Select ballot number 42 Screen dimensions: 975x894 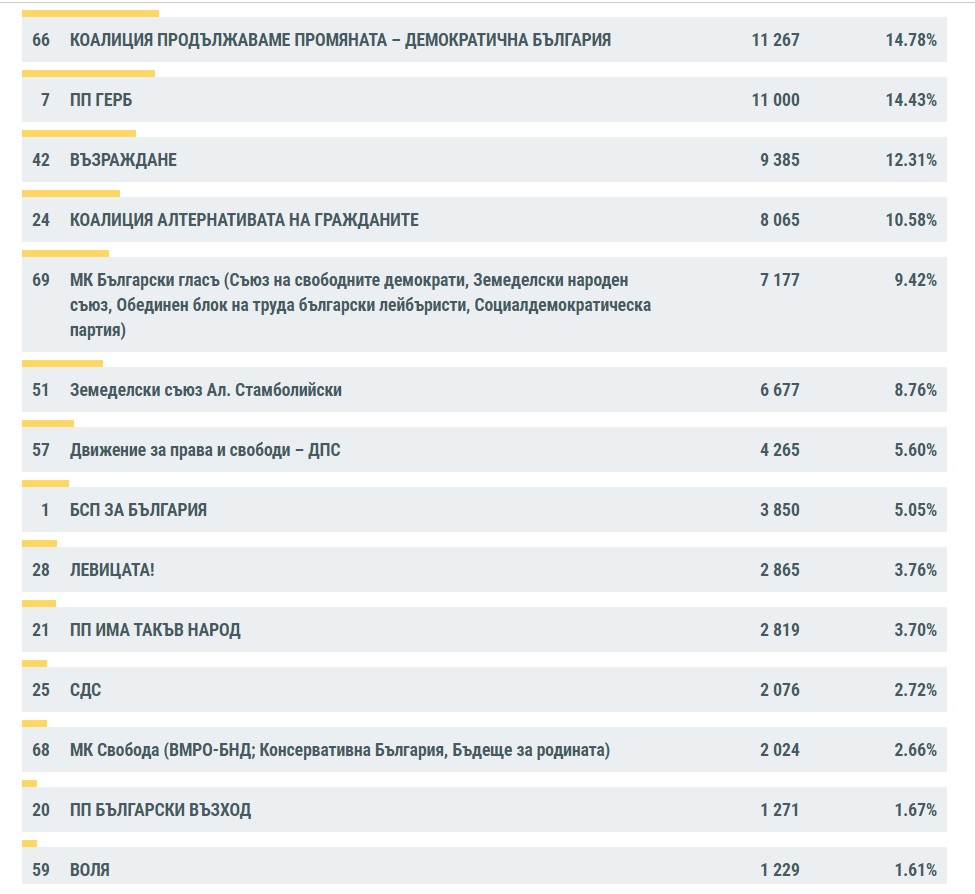(41, 160)
